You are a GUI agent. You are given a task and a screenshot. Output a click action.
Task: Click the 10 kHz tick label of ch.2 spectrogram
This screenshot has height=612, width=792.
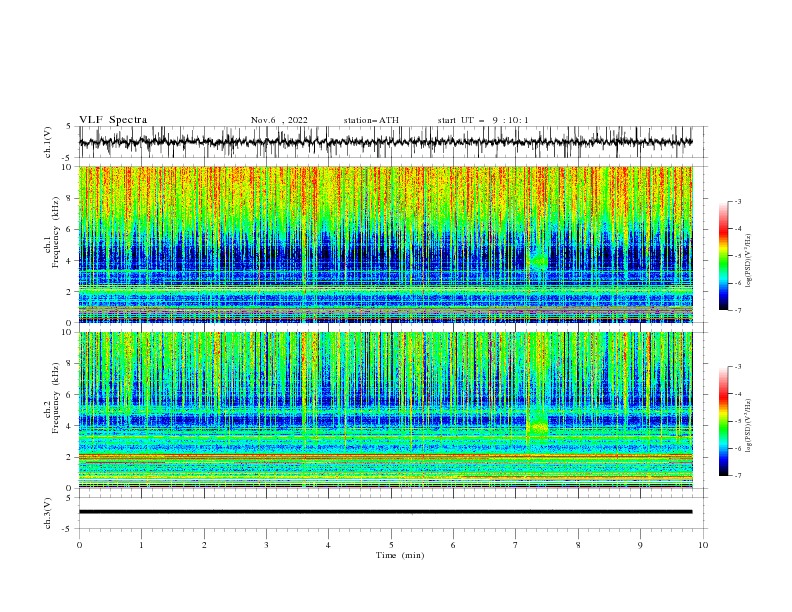[67, 332]
